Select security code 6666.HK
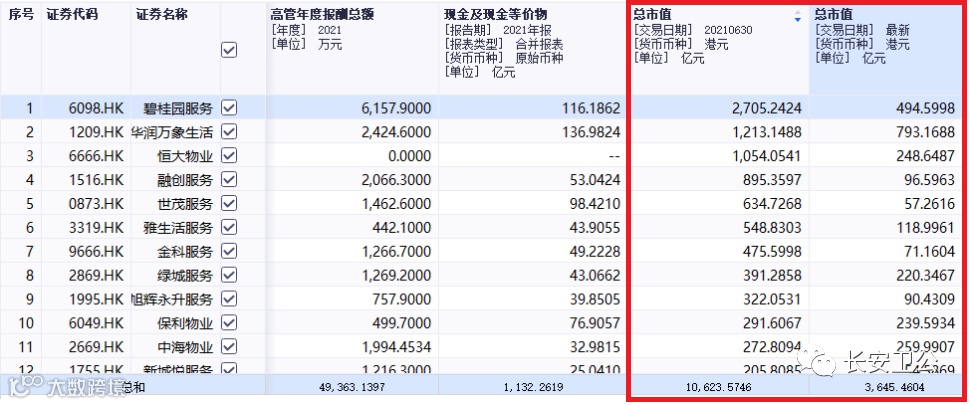 pyautogui.click(x=97, y=156)
